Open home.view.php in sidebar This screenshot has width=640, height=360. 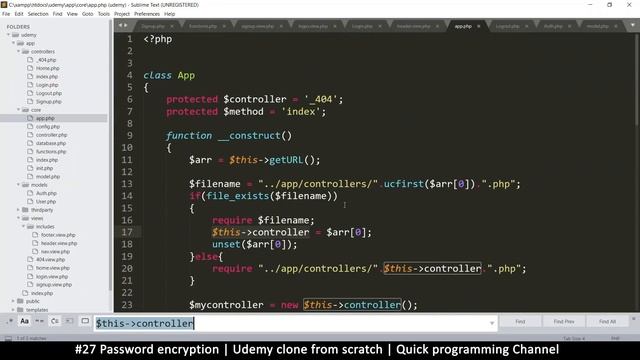(53, 268)
